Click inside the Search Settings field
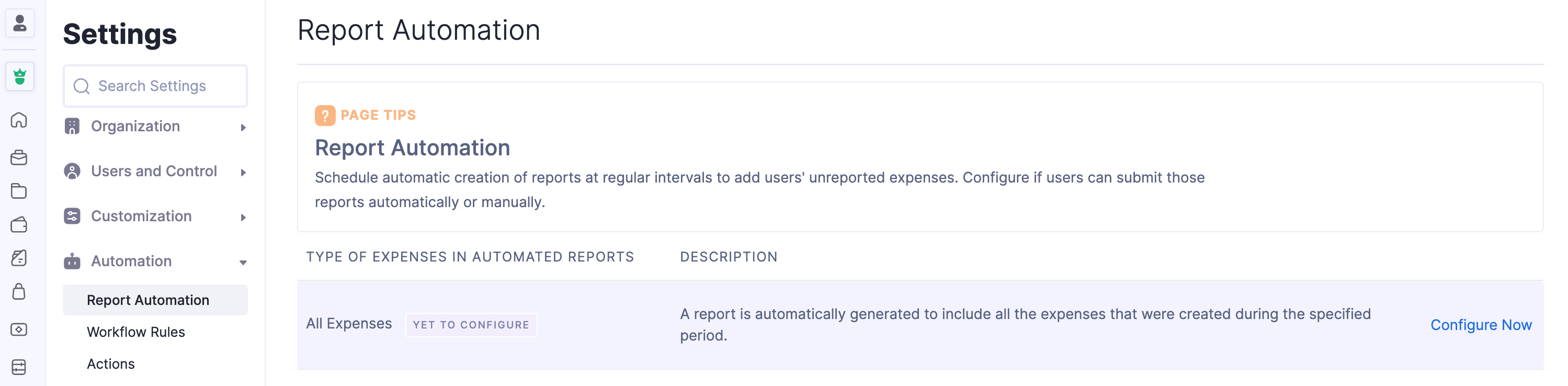Viewport: 1568px width, 386px height. [155, 86]
